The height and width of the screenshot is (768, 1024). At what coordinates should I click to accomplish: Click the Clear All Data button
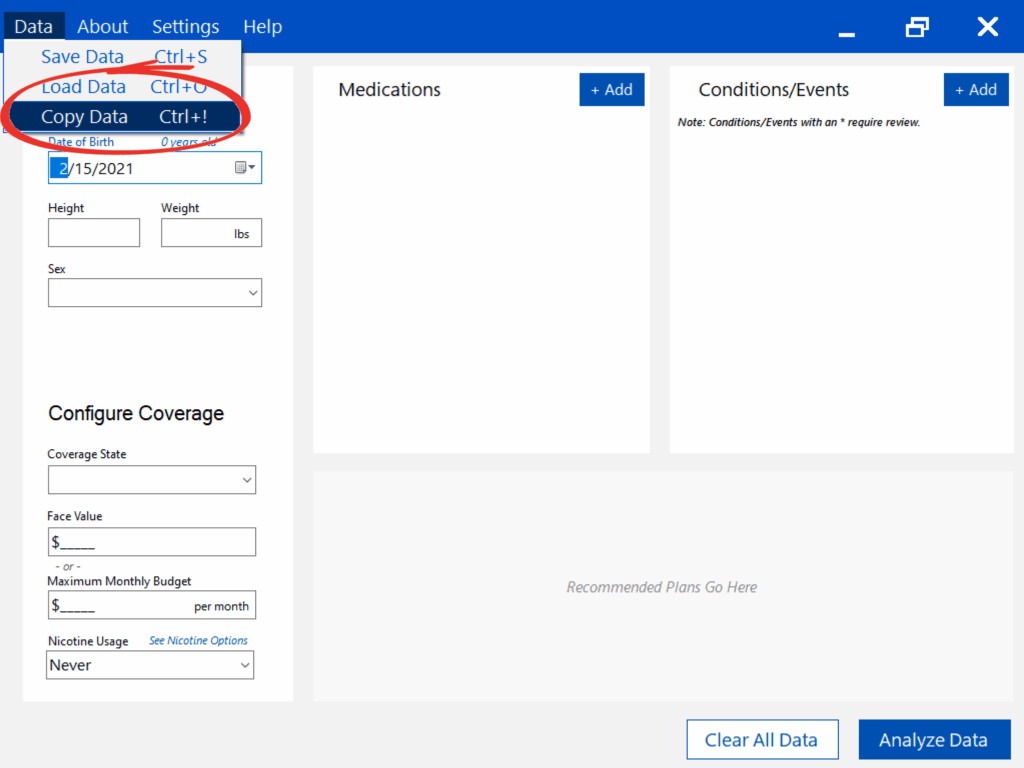click(x=761, y=740)
